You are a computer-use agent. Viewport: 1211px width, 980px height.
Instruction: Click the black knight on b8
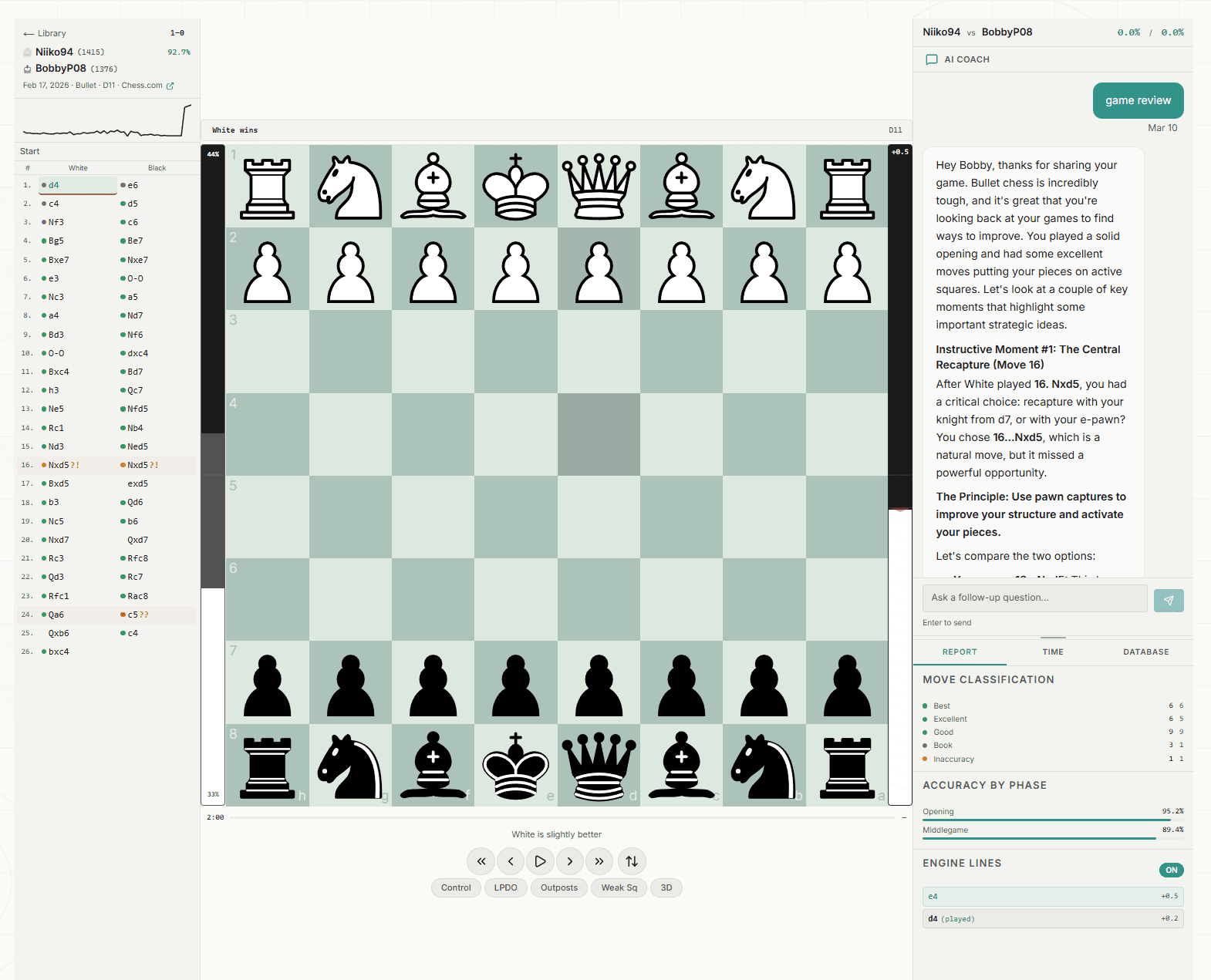click(764, 765)
